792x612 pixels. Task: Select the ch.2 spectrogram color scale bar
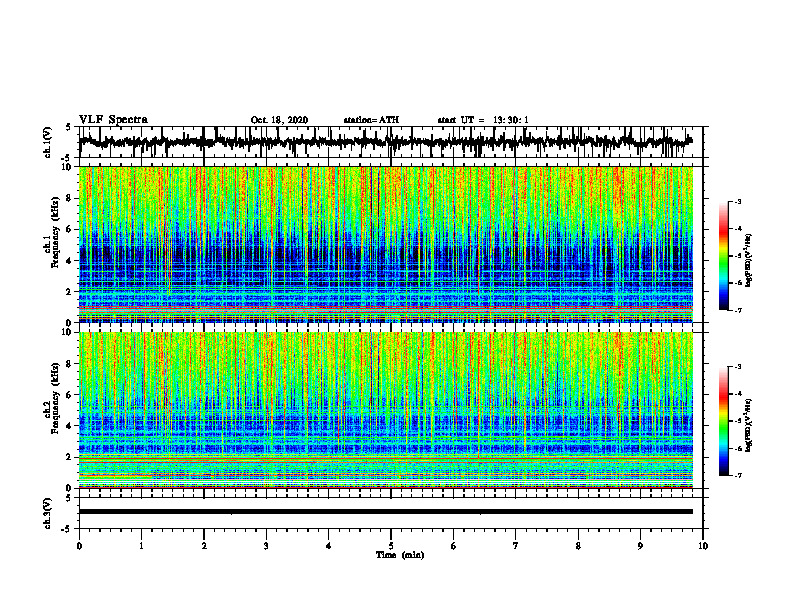(724, 421)
